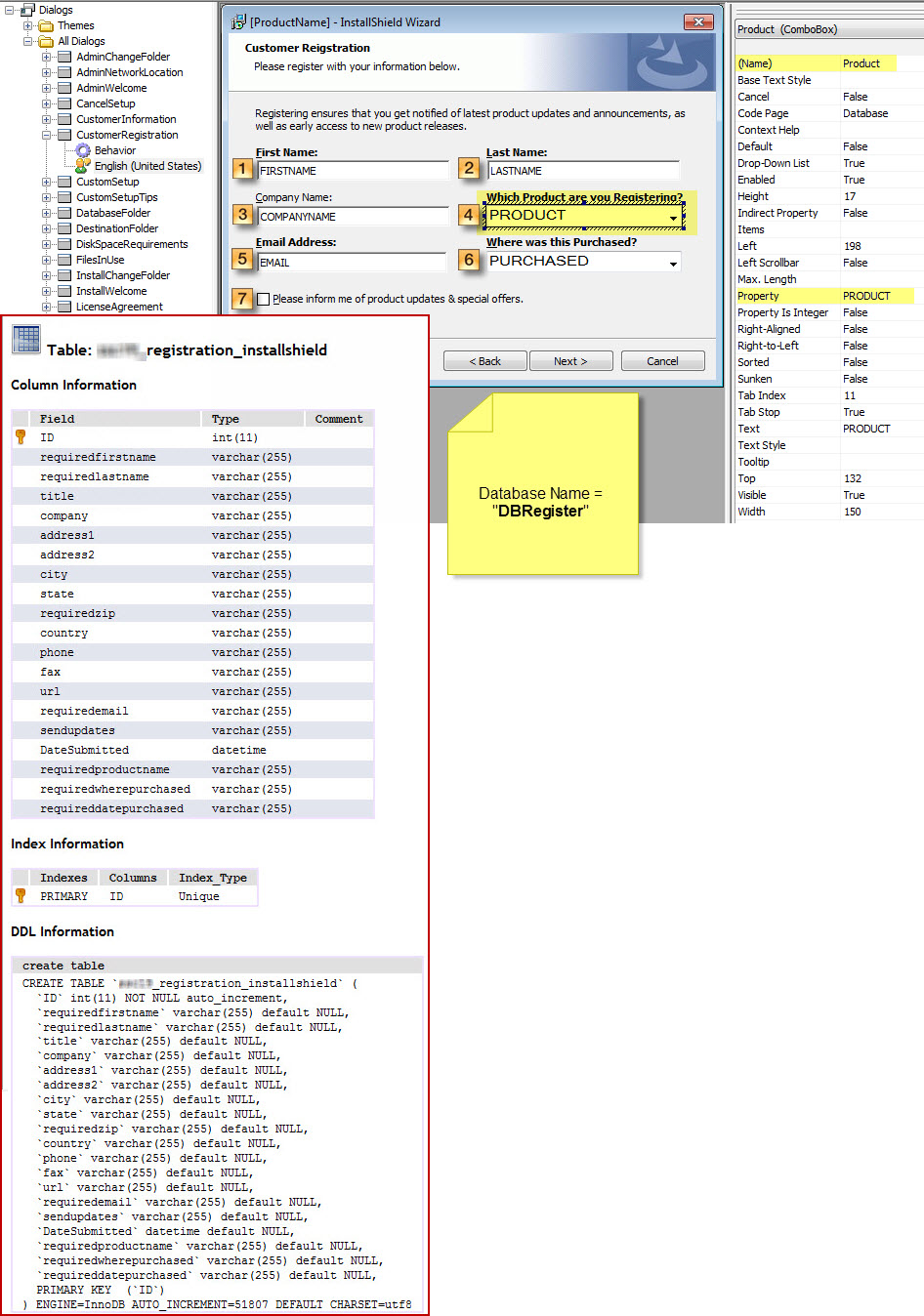Expand the LicenseAgreement tree node
924x1316 pixels.
[46, 307]
